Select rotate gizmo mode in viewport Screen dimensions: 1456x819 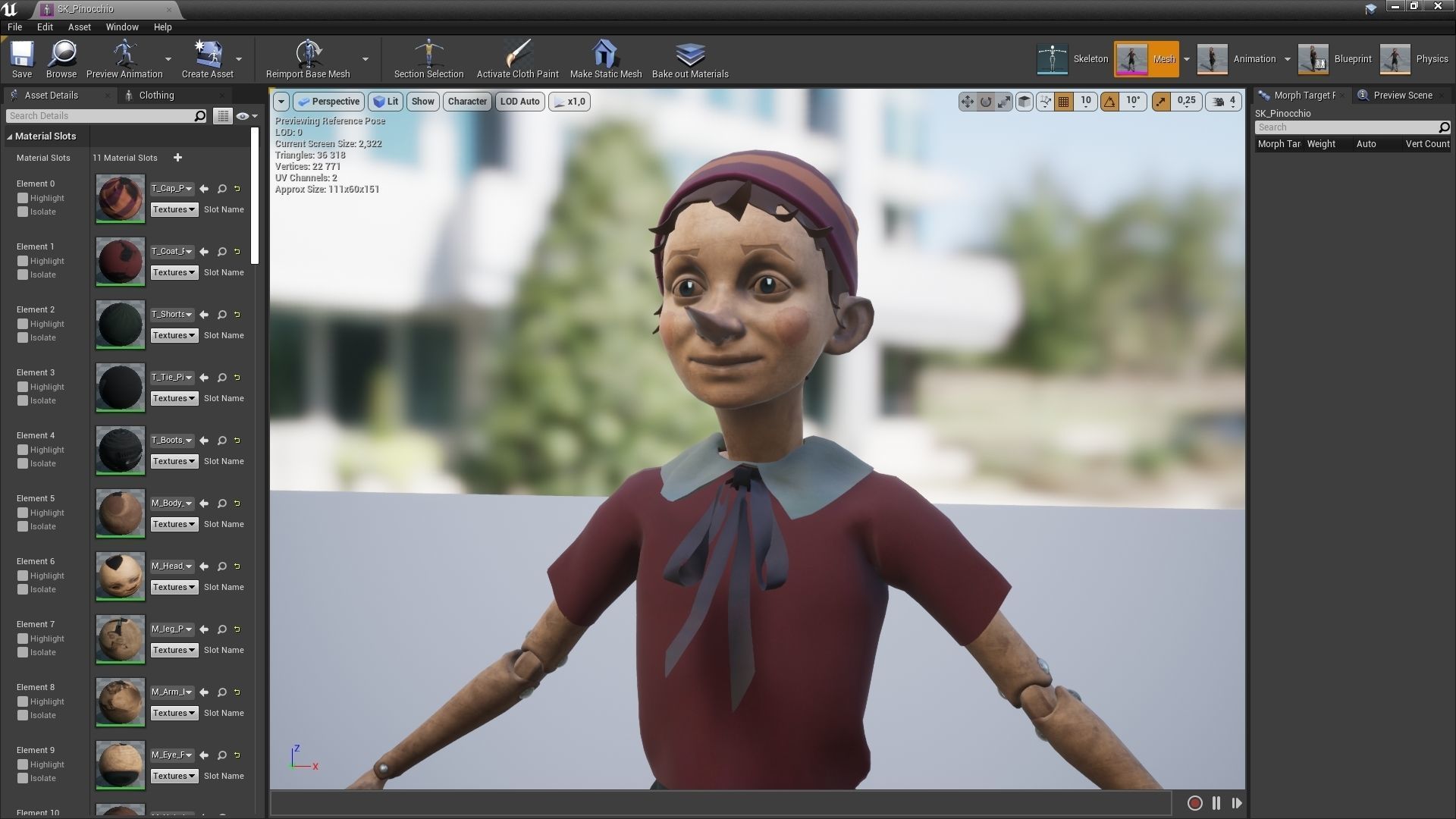tap(986, 102)
